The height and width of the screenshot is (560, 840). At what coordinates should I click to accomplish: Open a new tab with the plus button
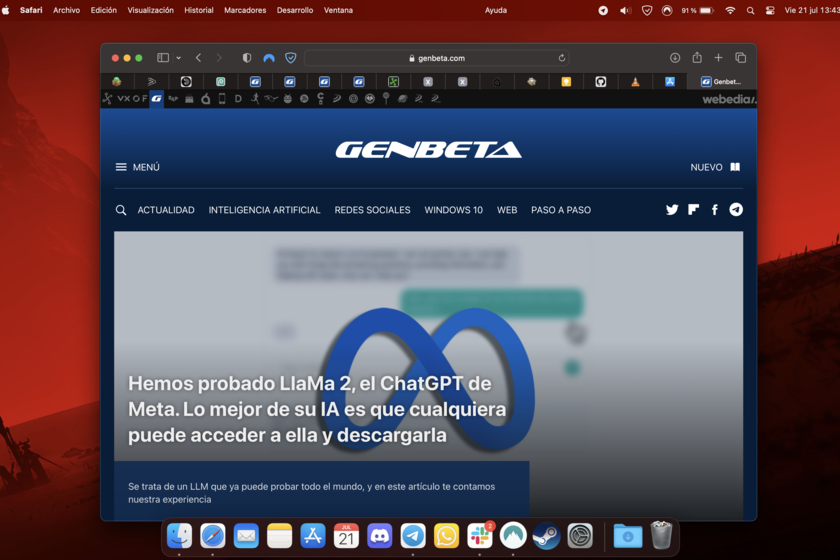click(718, 57)
